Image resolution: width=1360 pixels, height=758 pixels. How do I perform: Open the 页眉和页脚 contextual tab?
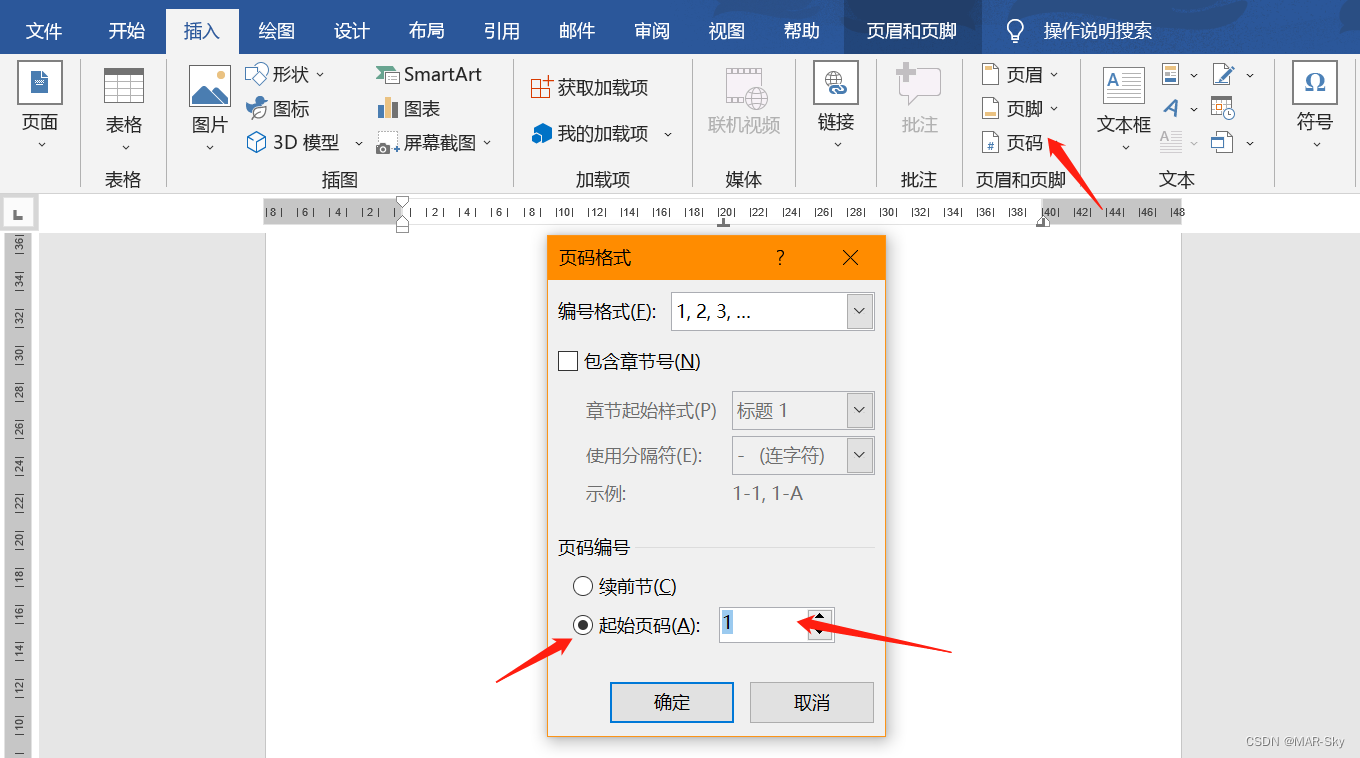pyautogui.click(x=912, y=31)
